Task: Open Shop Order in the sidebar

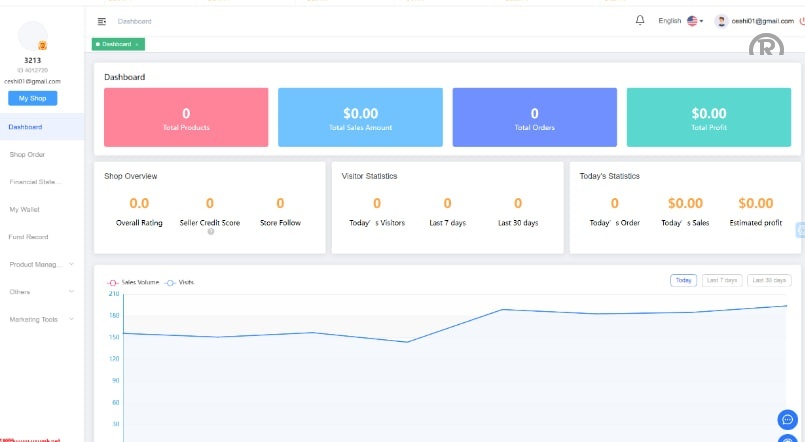Action: coord(27,155)
